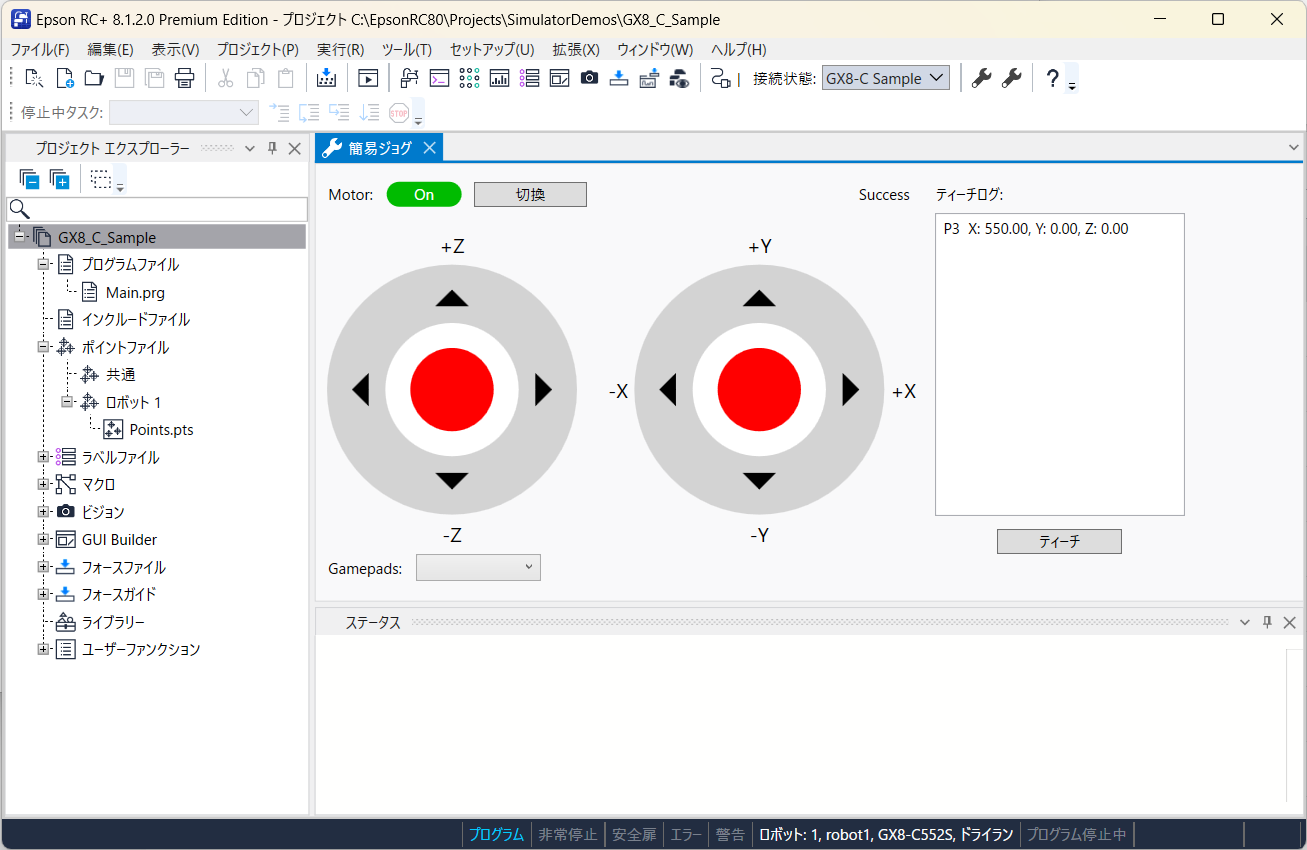This screenshot has height=850, width=1307.
Task: Open the セットアップ(U) menu
Action: coord(491,49)
